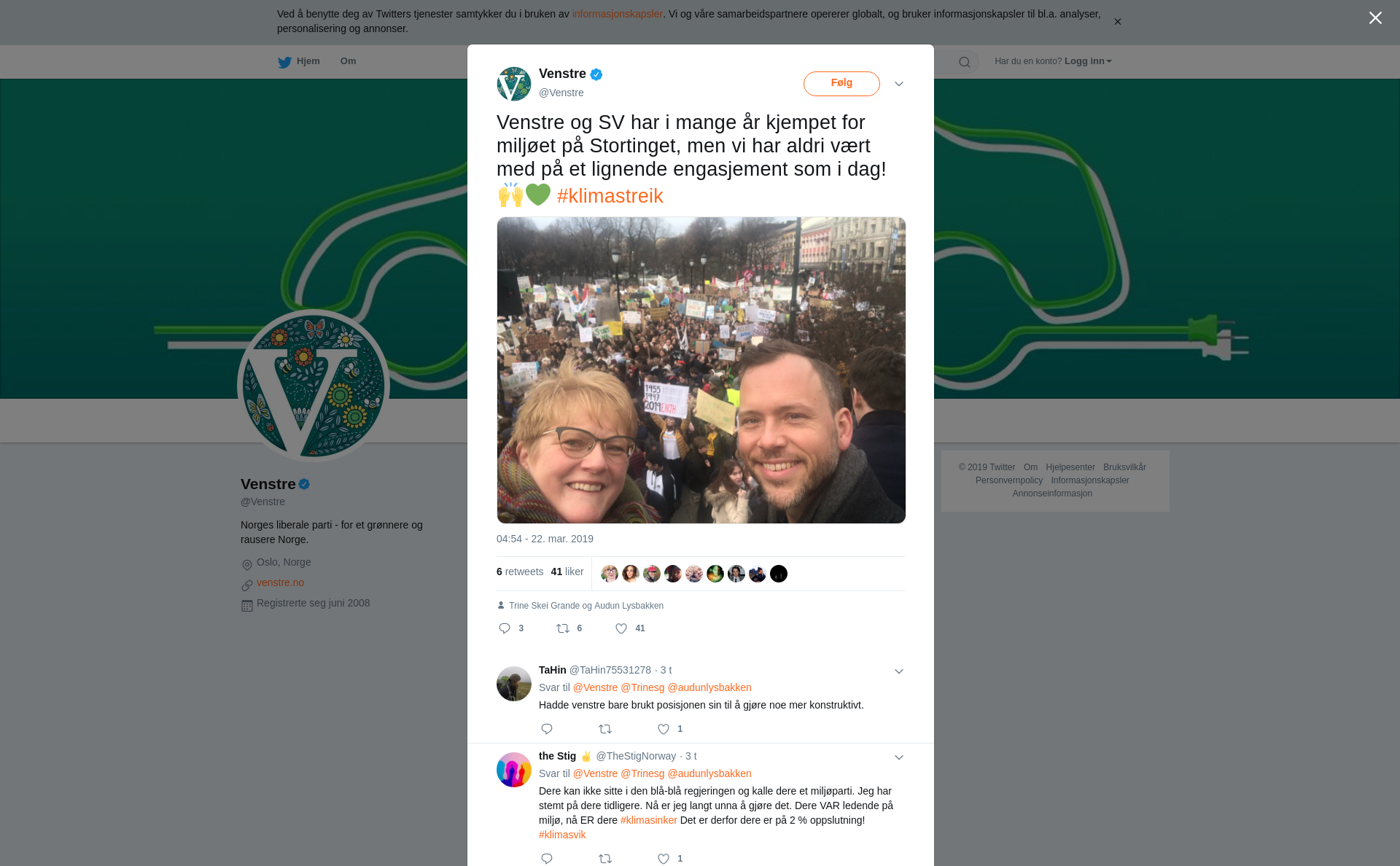Open the Venstre avatar in tweet header
The height and width of the screenshot is (866, 1400).
tap(514, 84)
